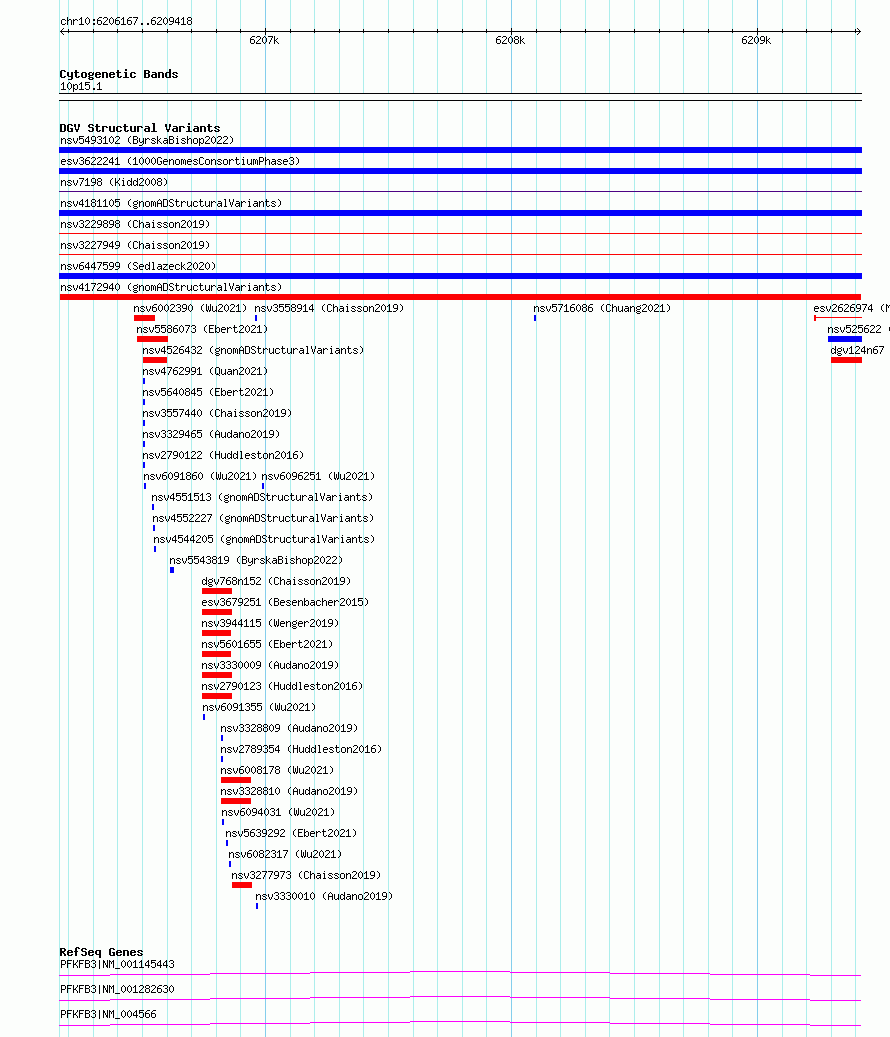Select the PFKFB3|NM_001282630 gene label
This screenshot has width=890, height=1037.
(117, 989)
